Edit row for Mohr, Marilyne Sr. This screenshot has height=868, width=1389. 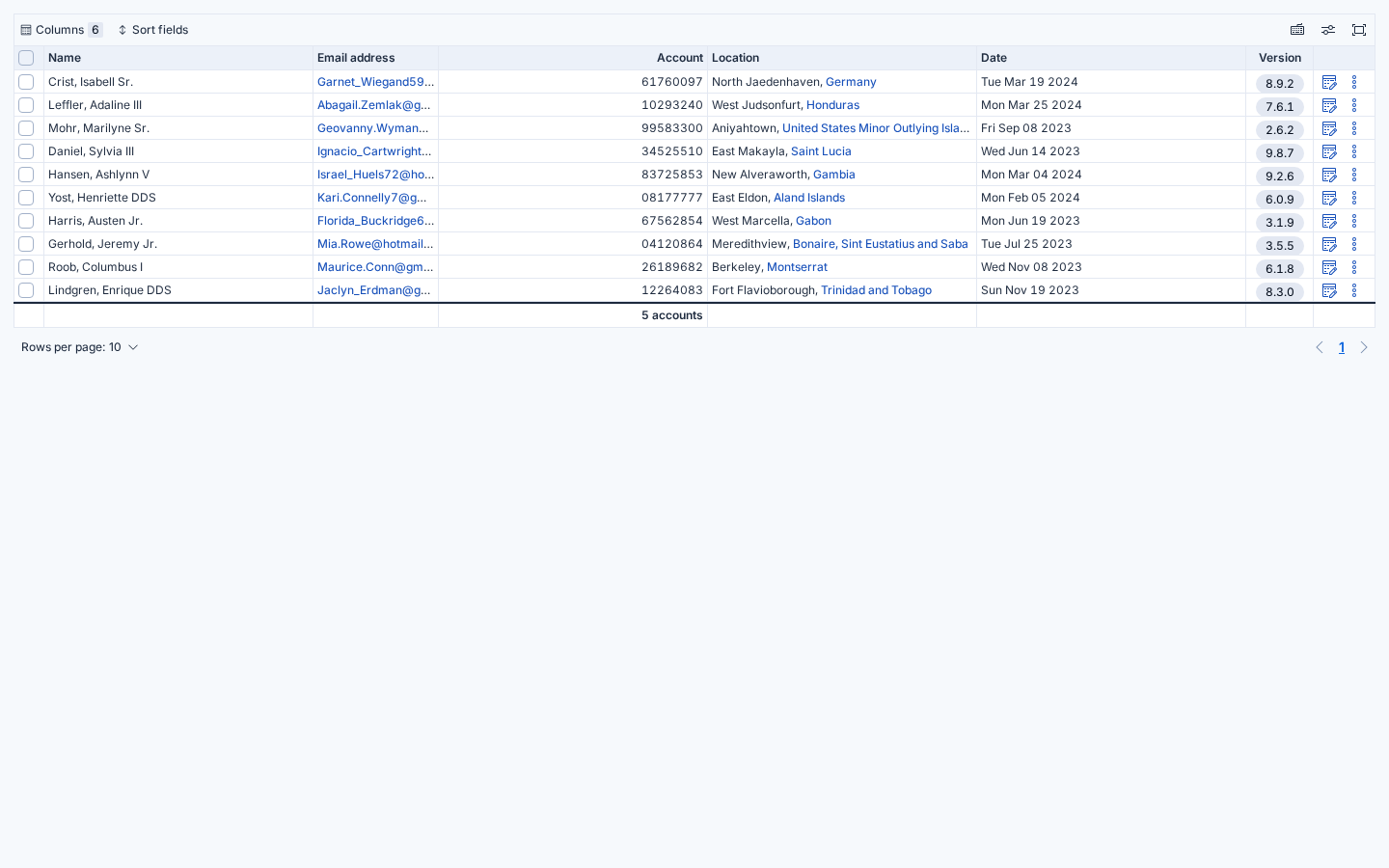pyautogui.click(x=1329, y=128)
